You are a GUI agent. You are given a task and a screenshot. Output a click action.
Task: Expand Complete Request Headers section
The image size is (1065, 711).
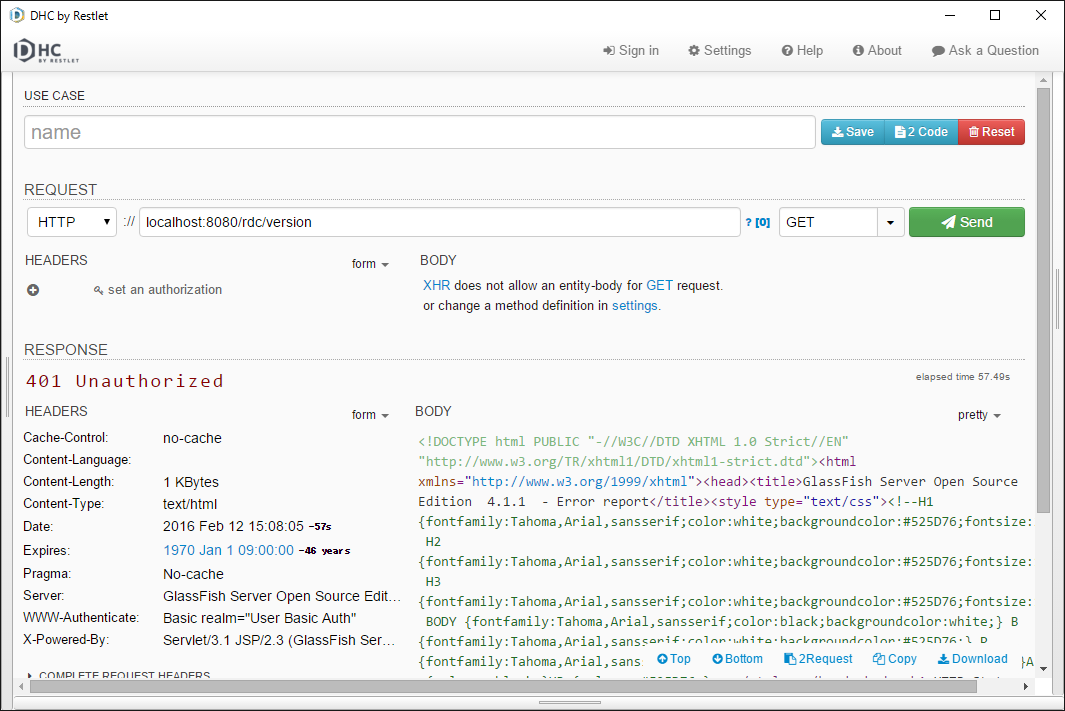[x=119, y=675]
